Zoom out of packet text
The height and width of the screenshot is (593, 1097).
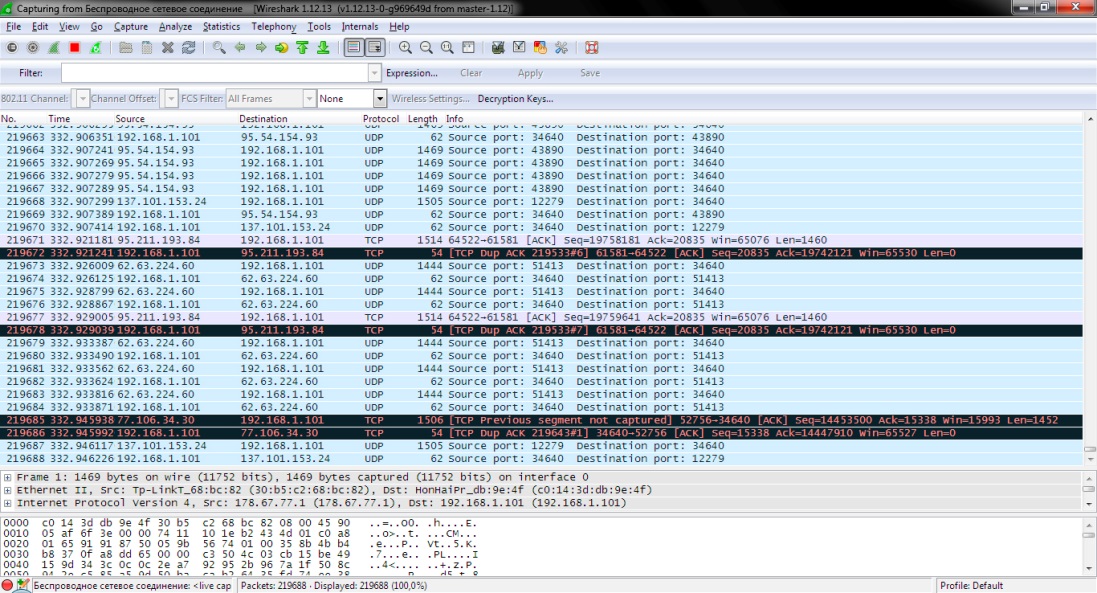click(426, 48)
